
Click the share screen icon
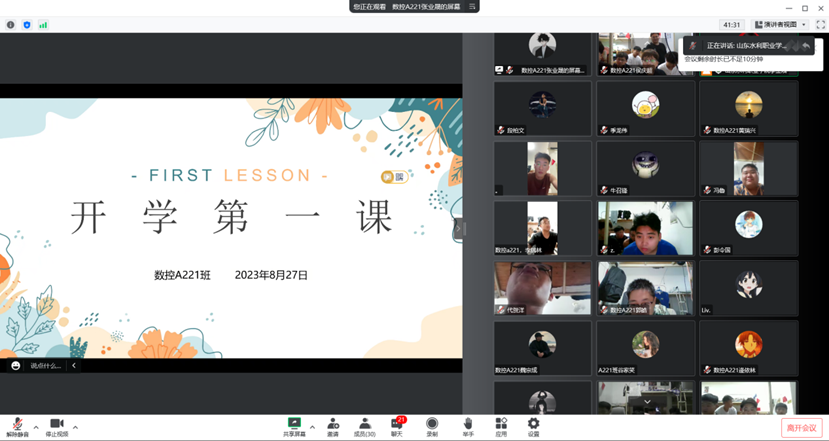(294, 424)
